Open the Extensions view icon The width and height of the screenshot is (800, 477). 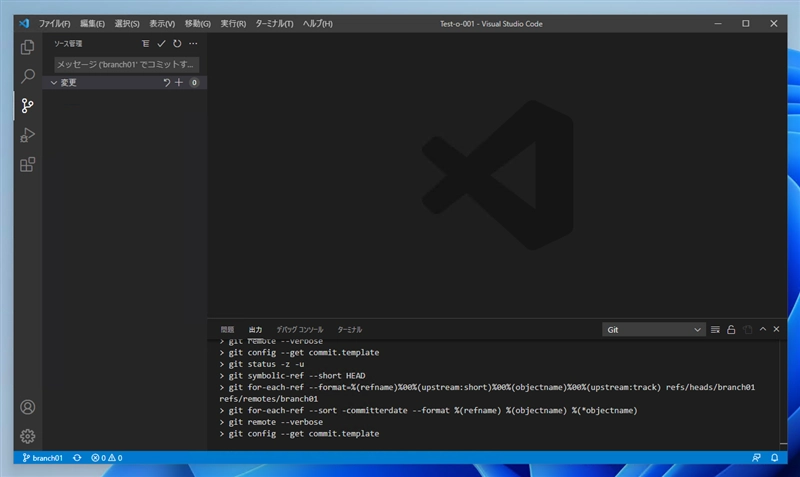(x=27, y=164)
